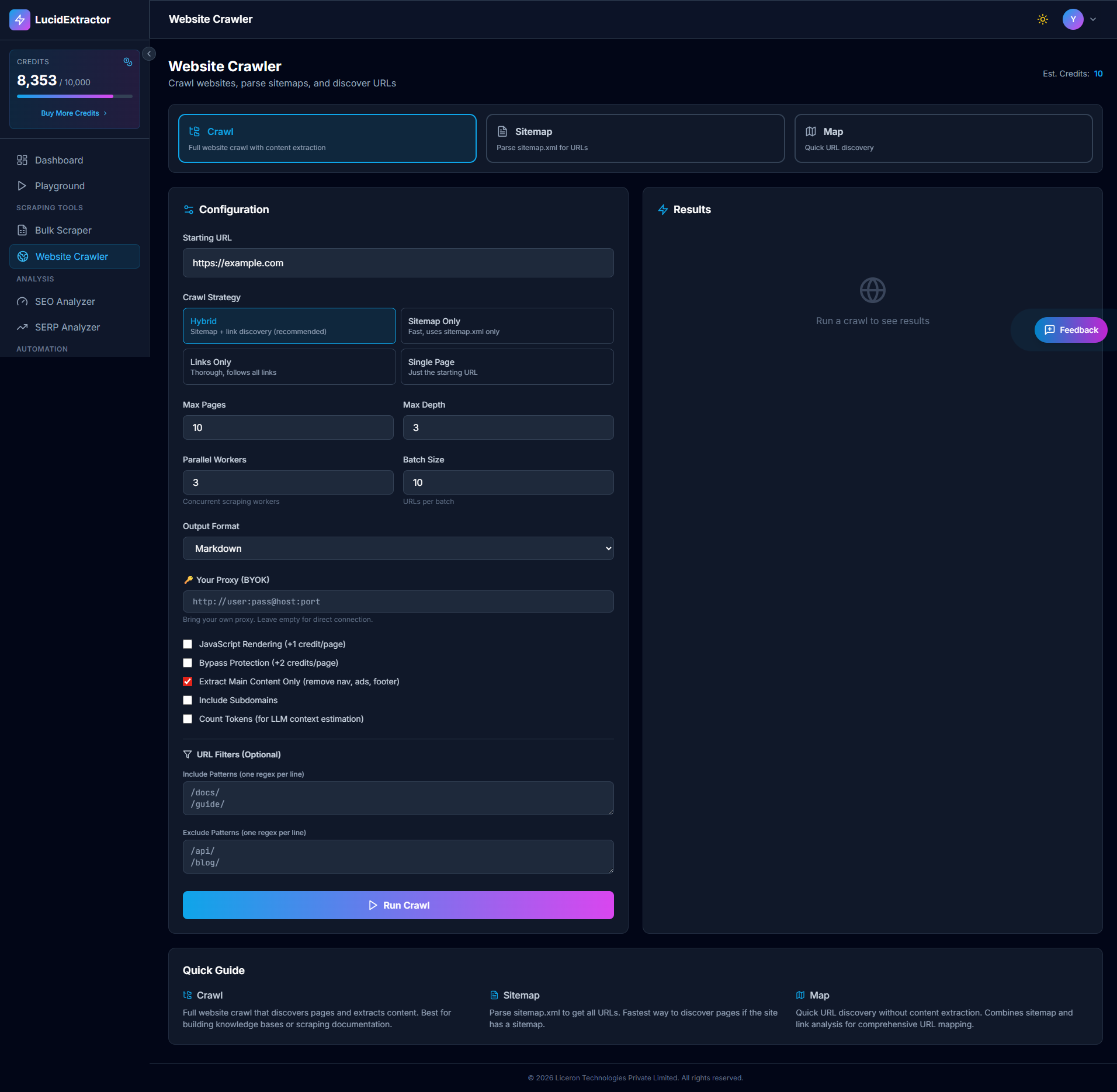Open the Dashboard from the sidebar
The width and height of the screenshot is (1117, 1092).
pyautogui.click(x=58, y=160)
